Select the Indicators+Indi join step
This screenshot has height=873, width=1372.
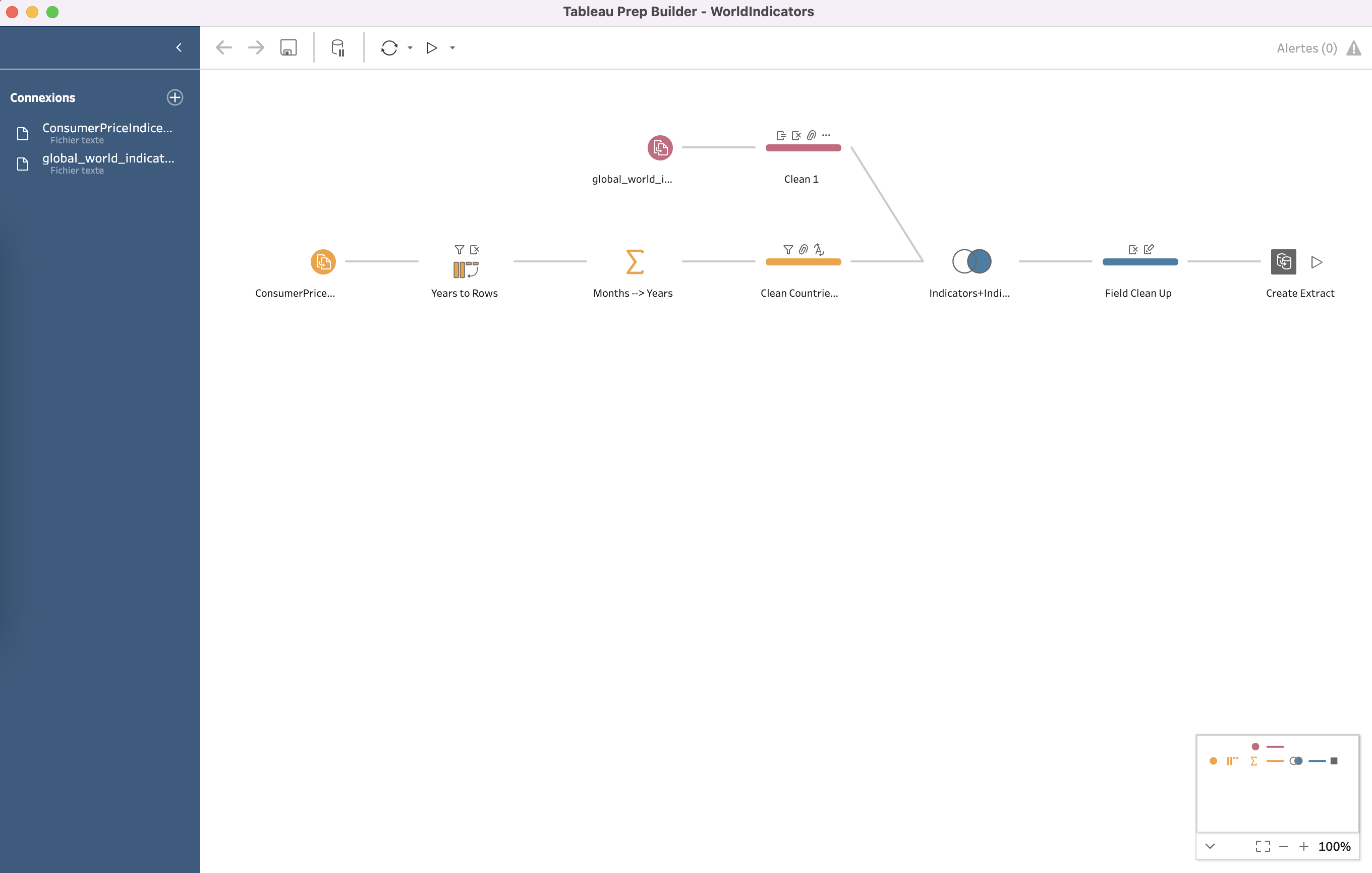971,261
